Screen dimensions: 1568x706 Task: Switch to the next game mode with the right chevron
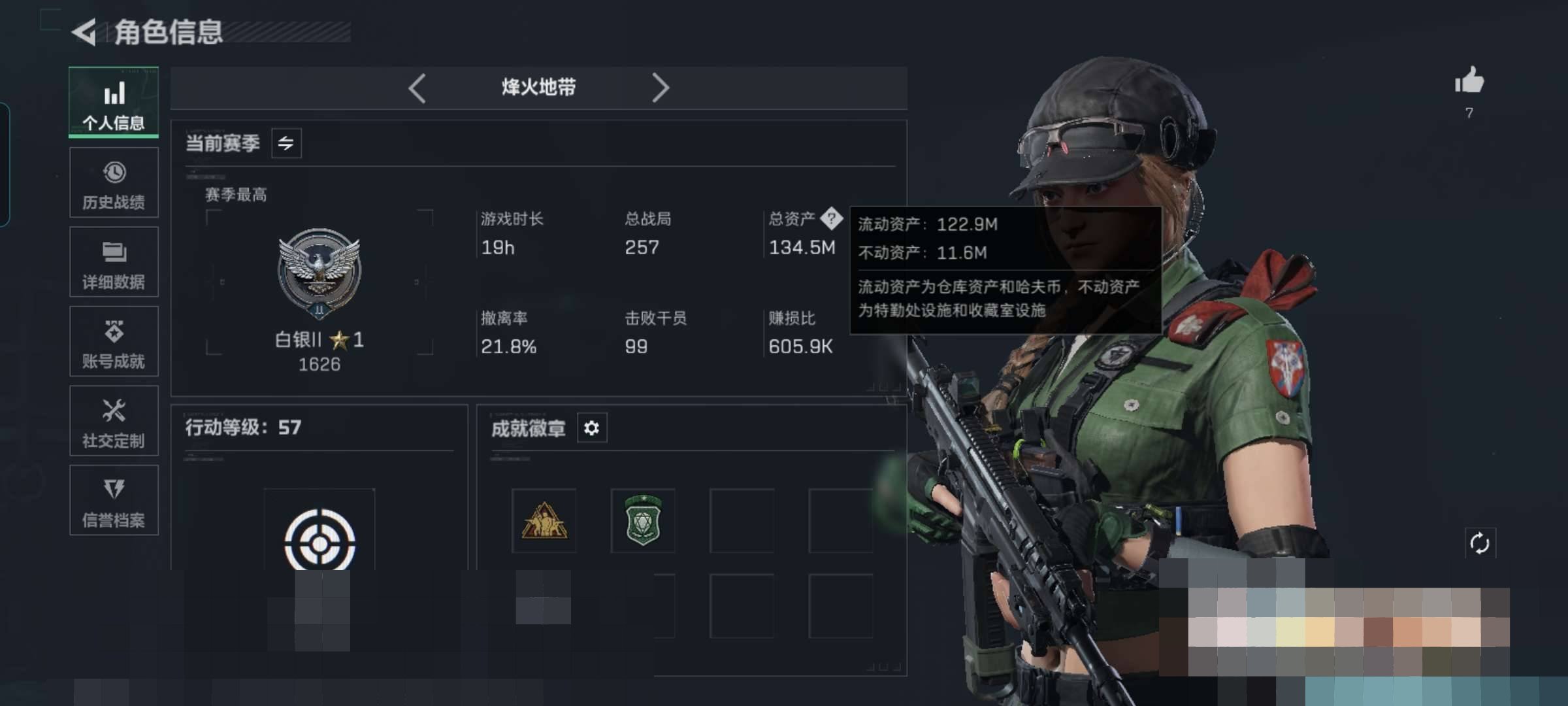click(661, 88)
